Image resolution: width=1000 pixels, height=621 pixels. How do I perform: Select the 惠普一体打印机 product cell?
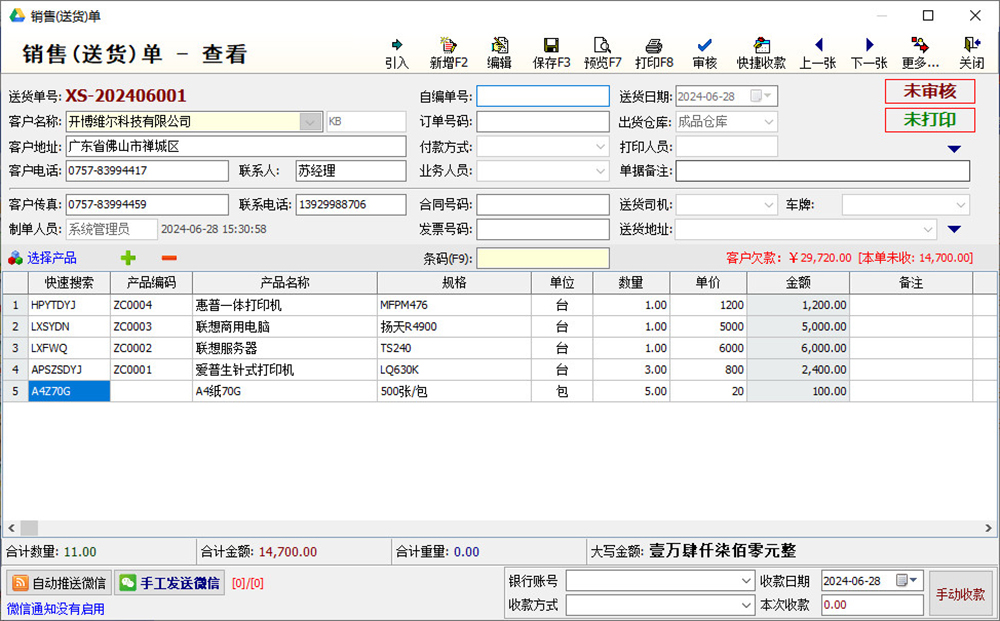coord(284,305)
